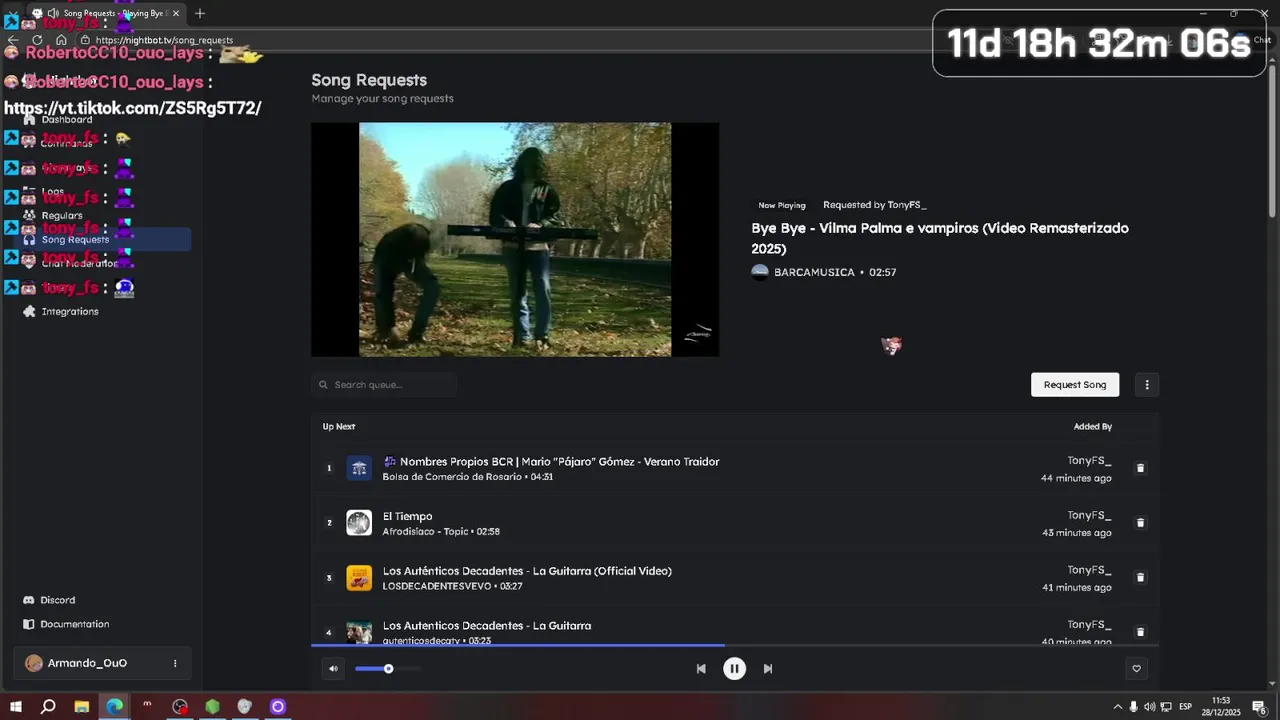Open the Discord link in sidebar
The image size is (1280, 720).
coord(58,600)
